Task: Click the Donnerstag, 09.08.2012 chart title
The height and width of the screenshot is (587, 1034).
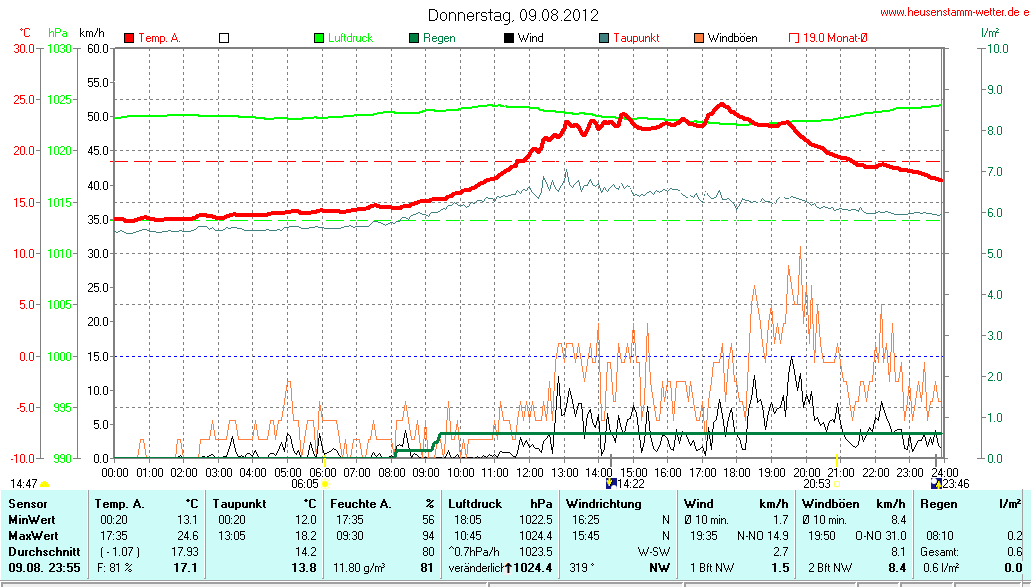Action: 513,15
